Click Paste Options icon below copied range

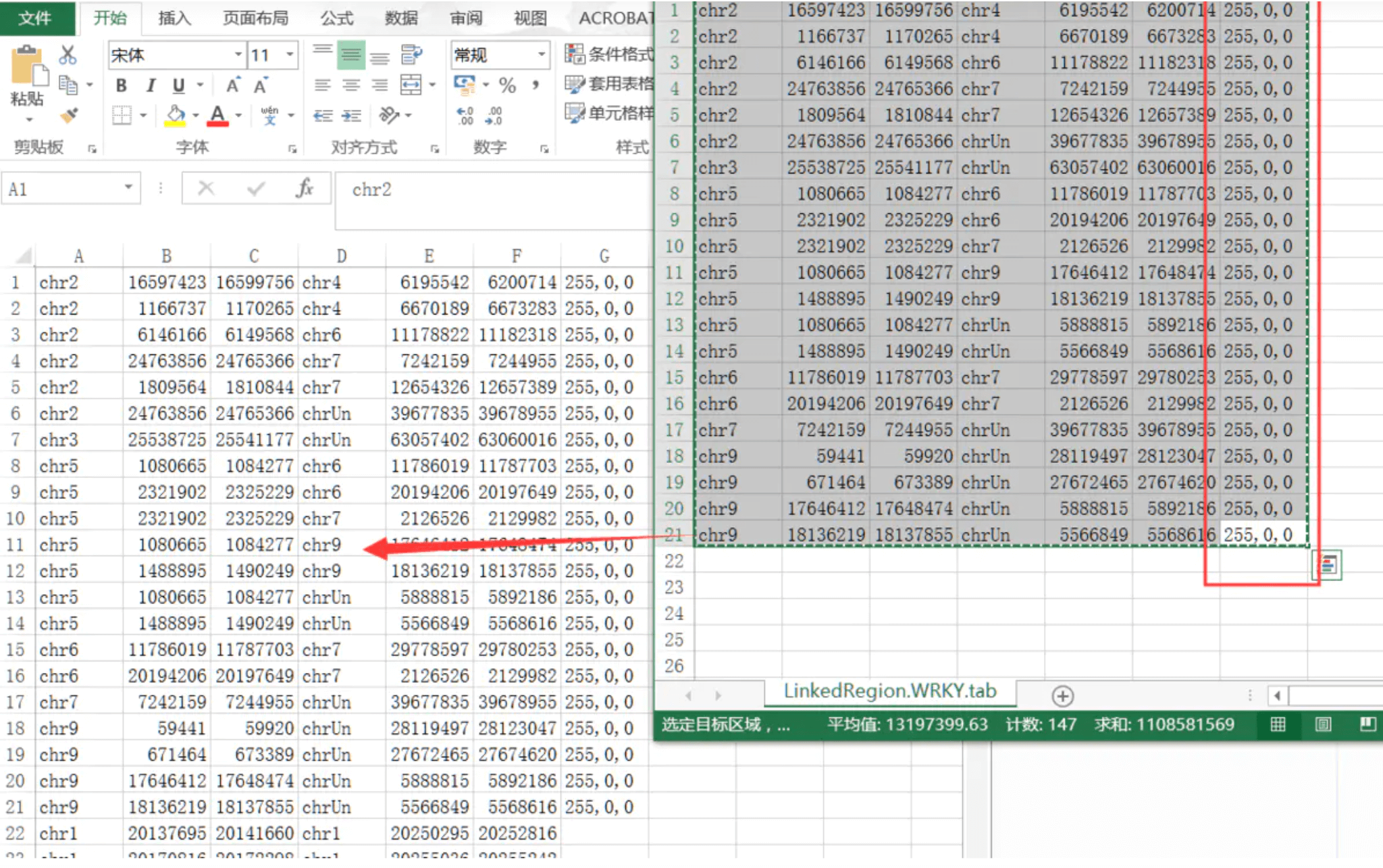pos(1326,565)
